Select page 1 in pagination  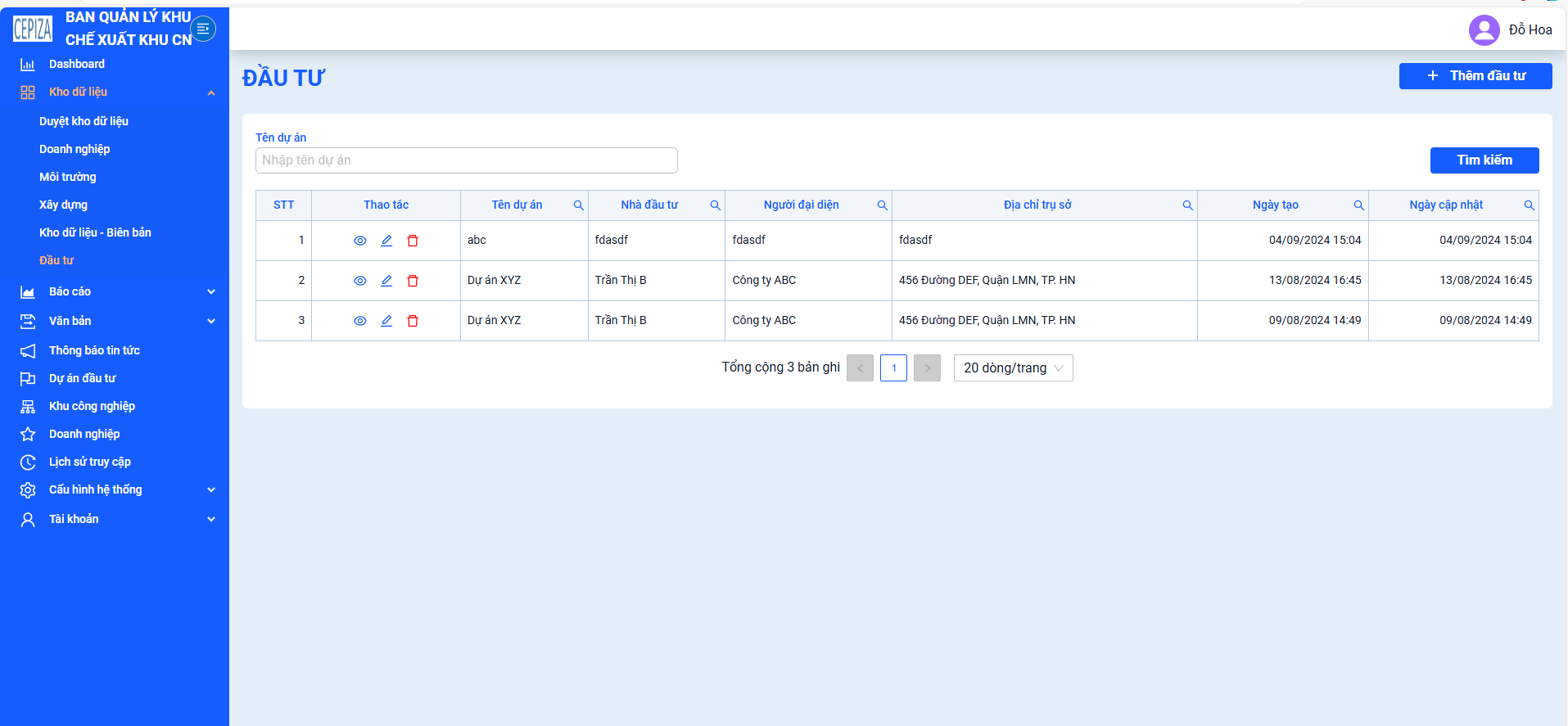pyautogui.click(x=893, y=368)
